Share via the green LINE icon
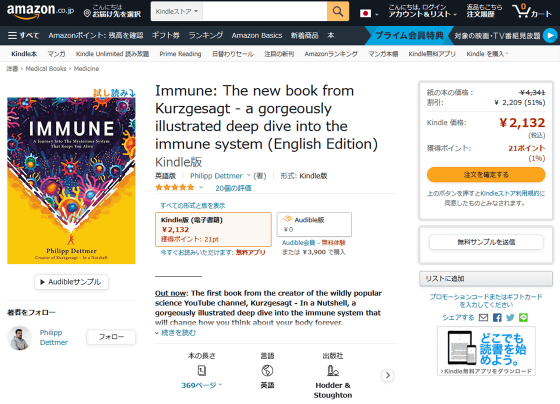This screenshot has width=560, height=404. 523,318
